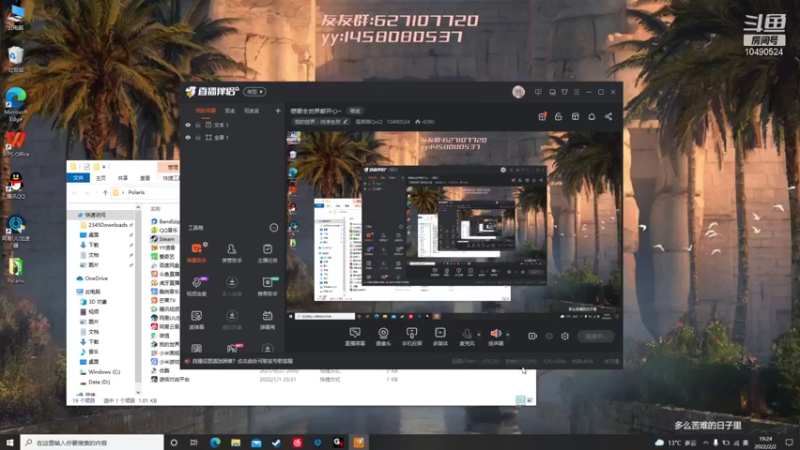Open the gift box icon with red badge
The image size is (800, 450).
coord(542,116)
